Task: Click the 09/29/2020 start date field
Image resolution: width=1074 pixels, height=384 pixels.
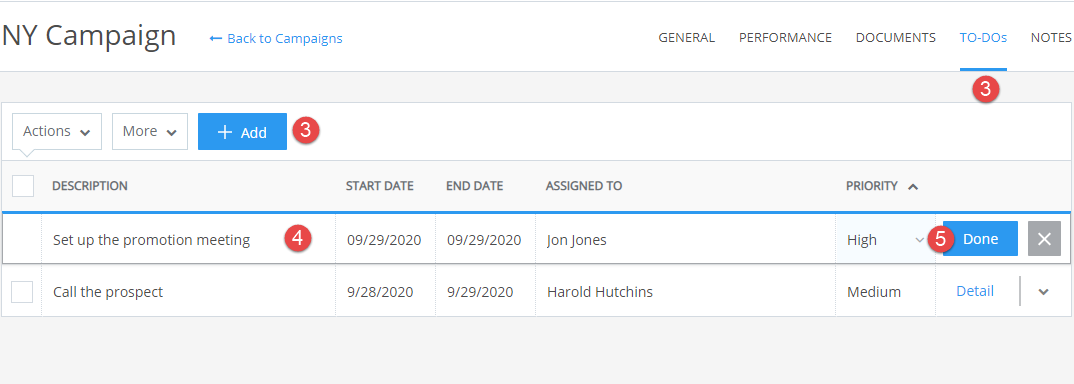Action: click(x=384, y=240)
